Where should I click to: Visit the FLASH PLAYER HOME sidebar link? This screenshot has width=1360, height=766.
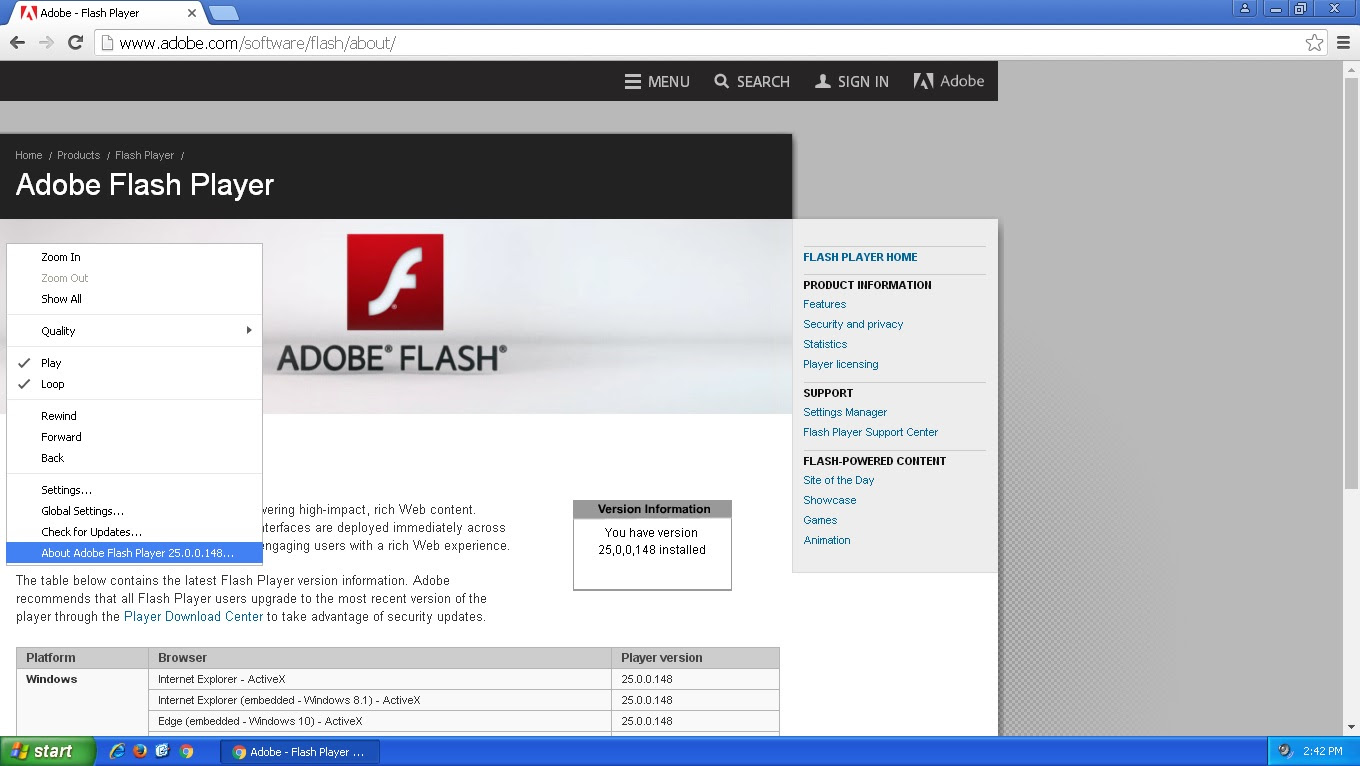coord(860,257)
